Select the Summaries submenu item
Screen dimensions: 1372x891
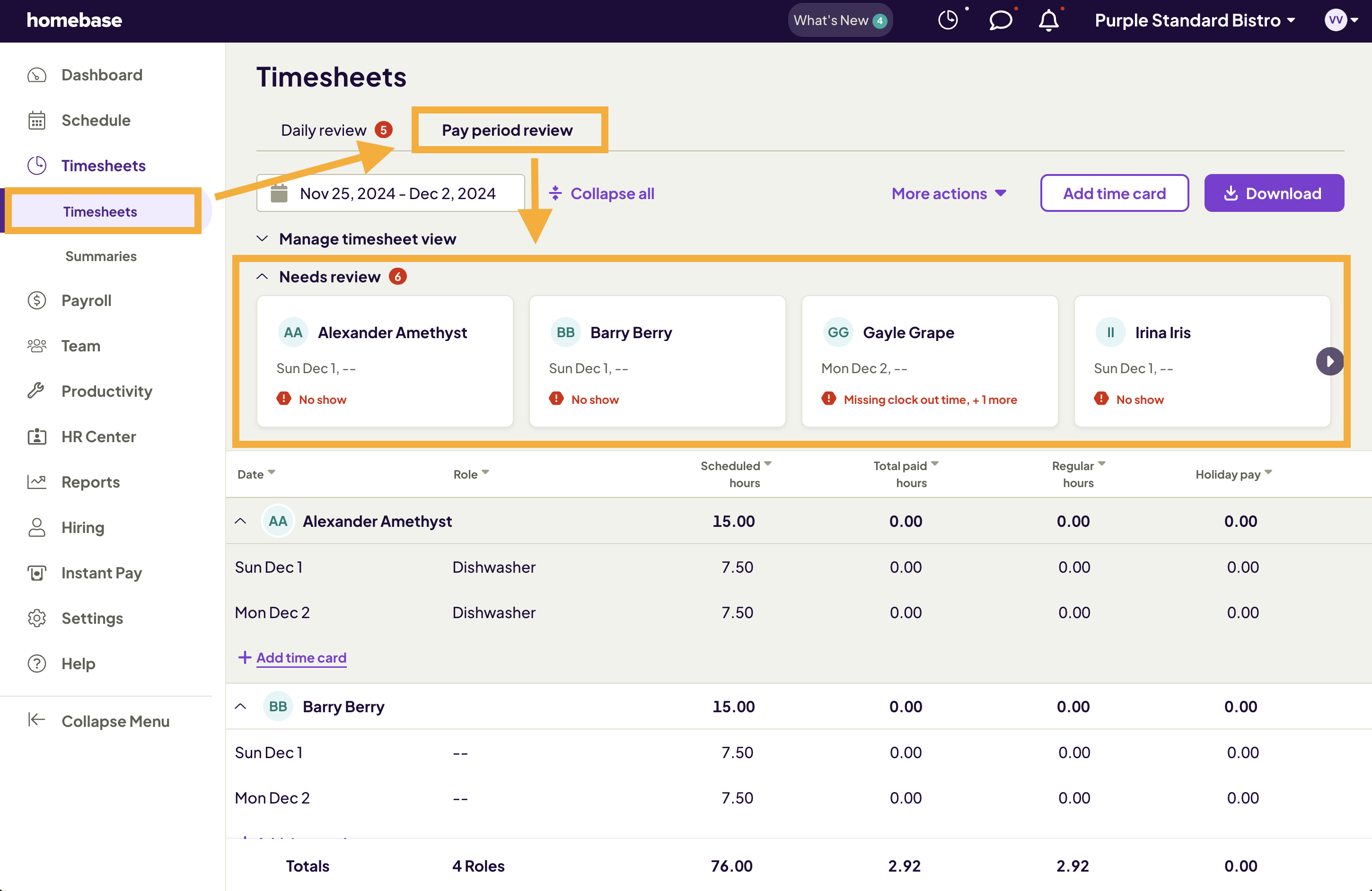point(101,256)
